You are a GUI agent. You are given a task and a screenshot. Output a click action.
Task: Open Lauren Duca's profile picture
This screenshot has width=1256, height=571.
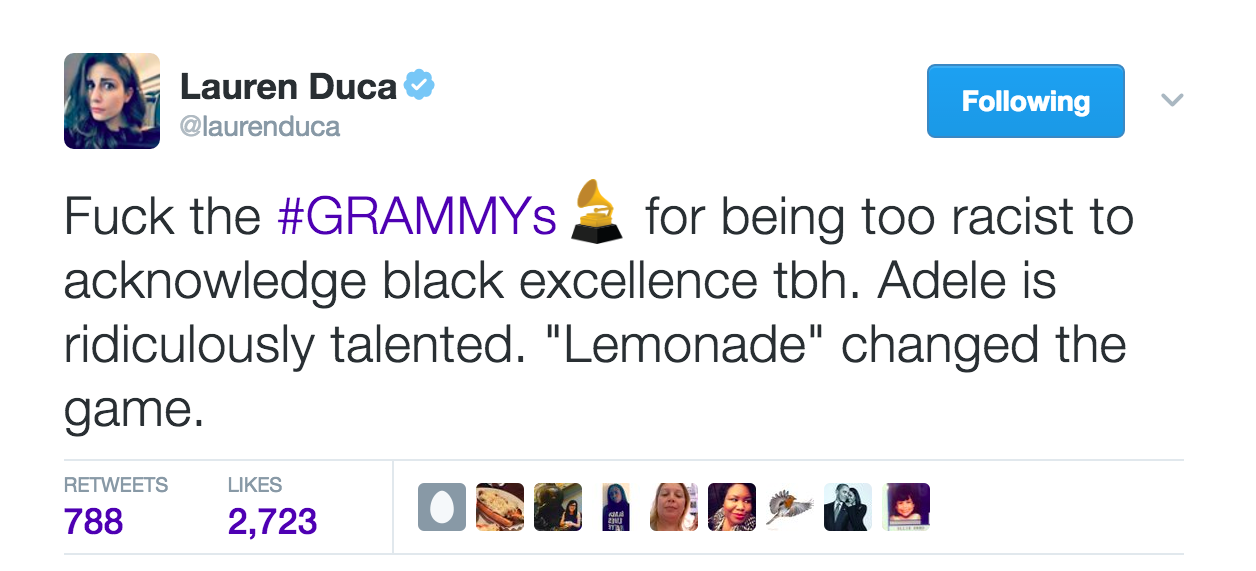point(112,101)
